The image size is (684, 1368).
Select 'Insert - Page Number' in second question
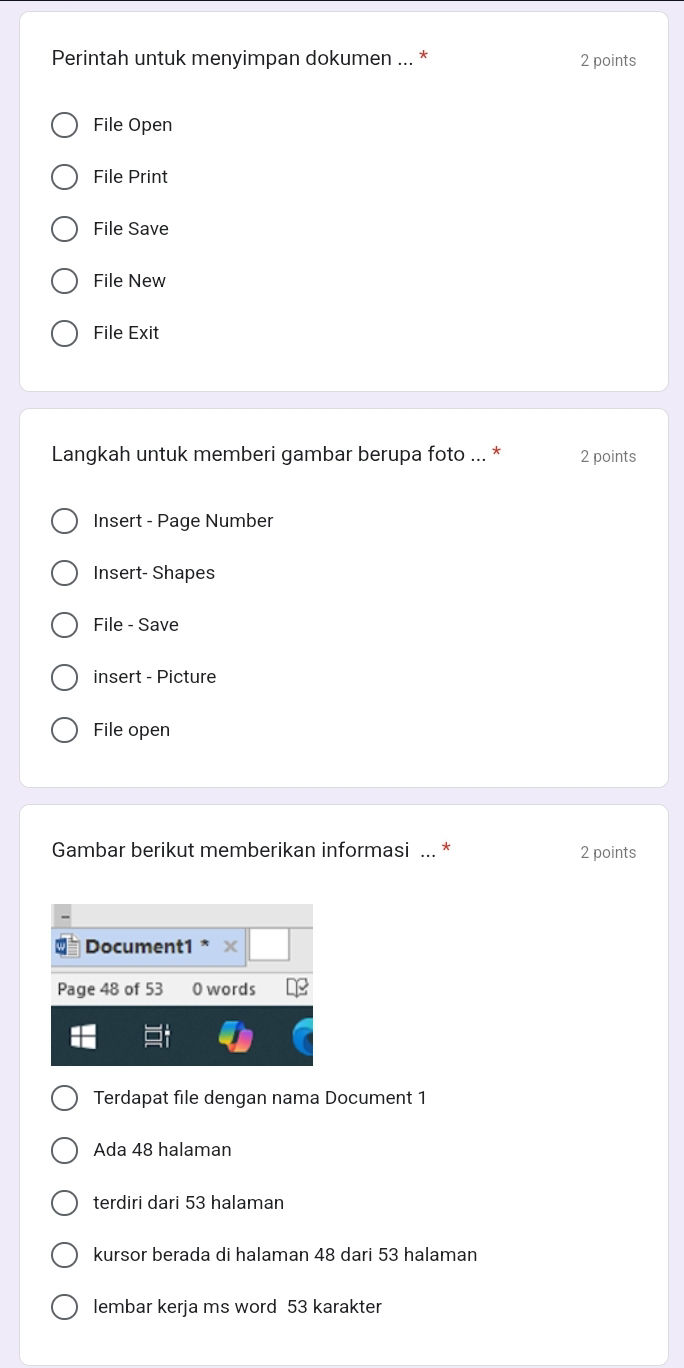[65, 521]
